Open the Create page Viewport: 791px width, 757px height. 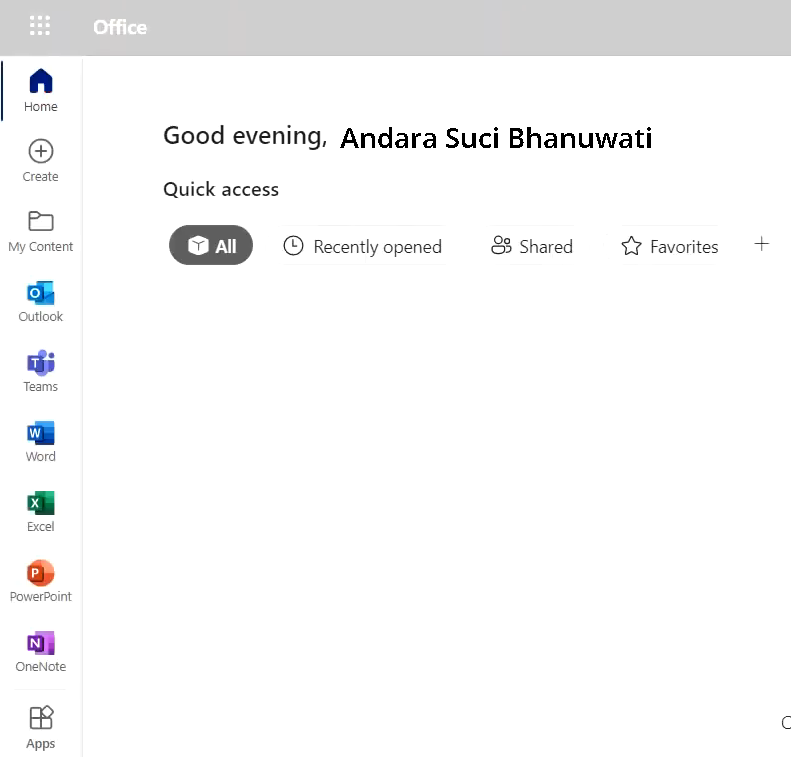coord(41,160)
